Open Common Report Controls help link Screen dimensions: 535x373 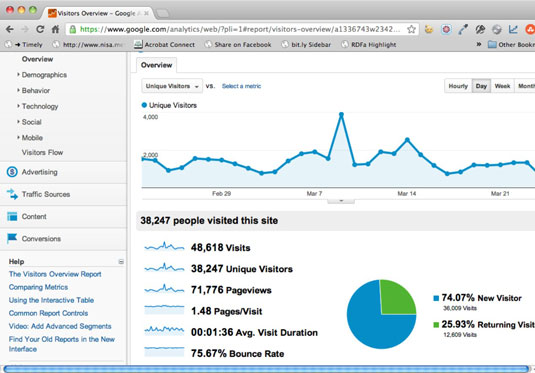48,313
